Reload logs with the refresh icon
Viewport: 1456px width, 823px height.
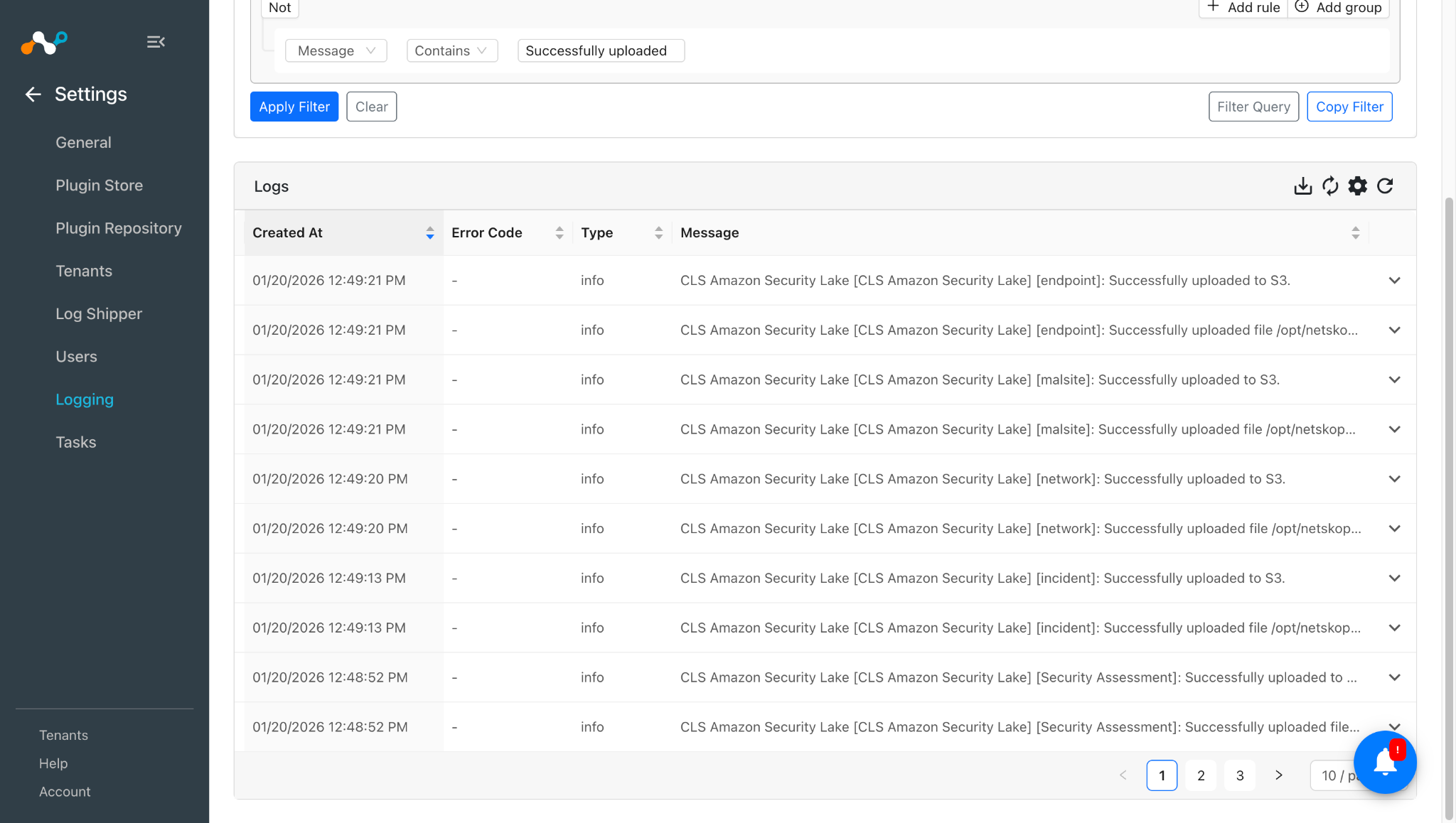(1385, 186)
